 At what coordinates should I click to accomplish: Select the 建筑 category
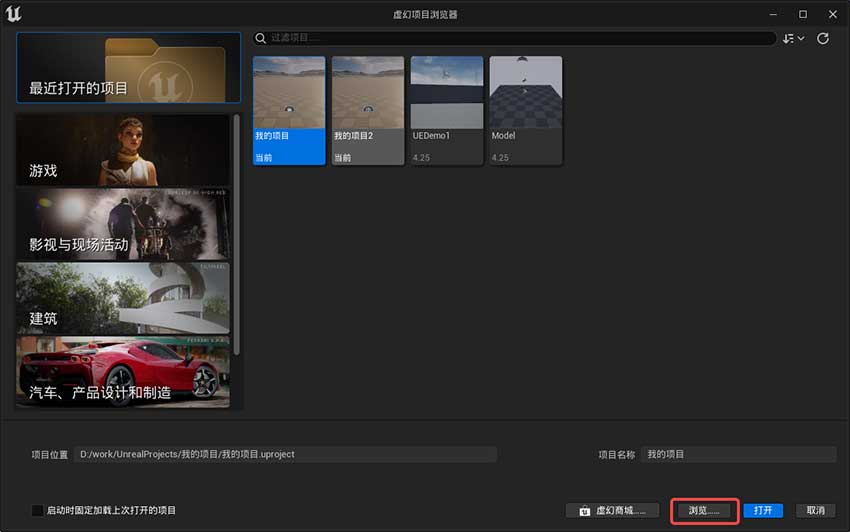coord(122,298)
